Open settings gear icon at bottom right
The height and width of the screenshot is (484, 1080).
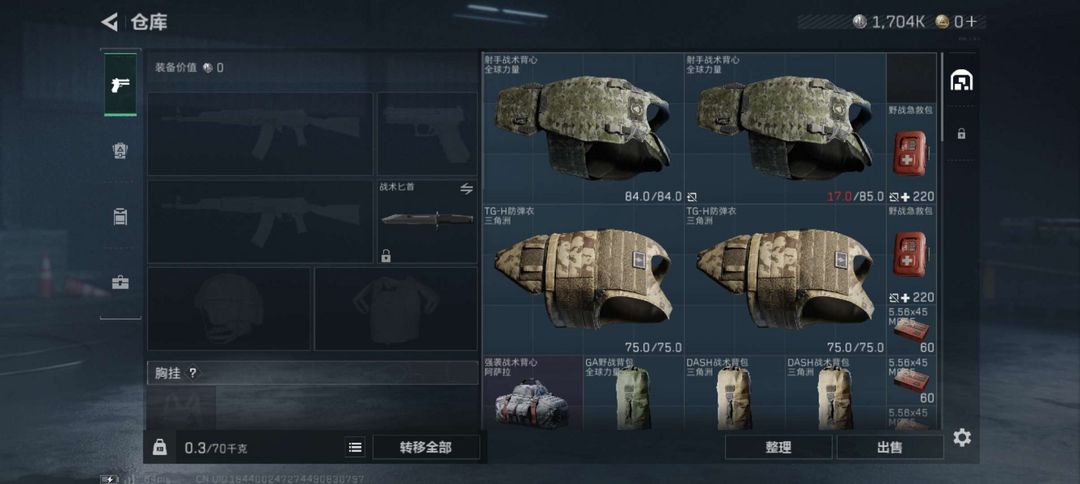[962, 437]
